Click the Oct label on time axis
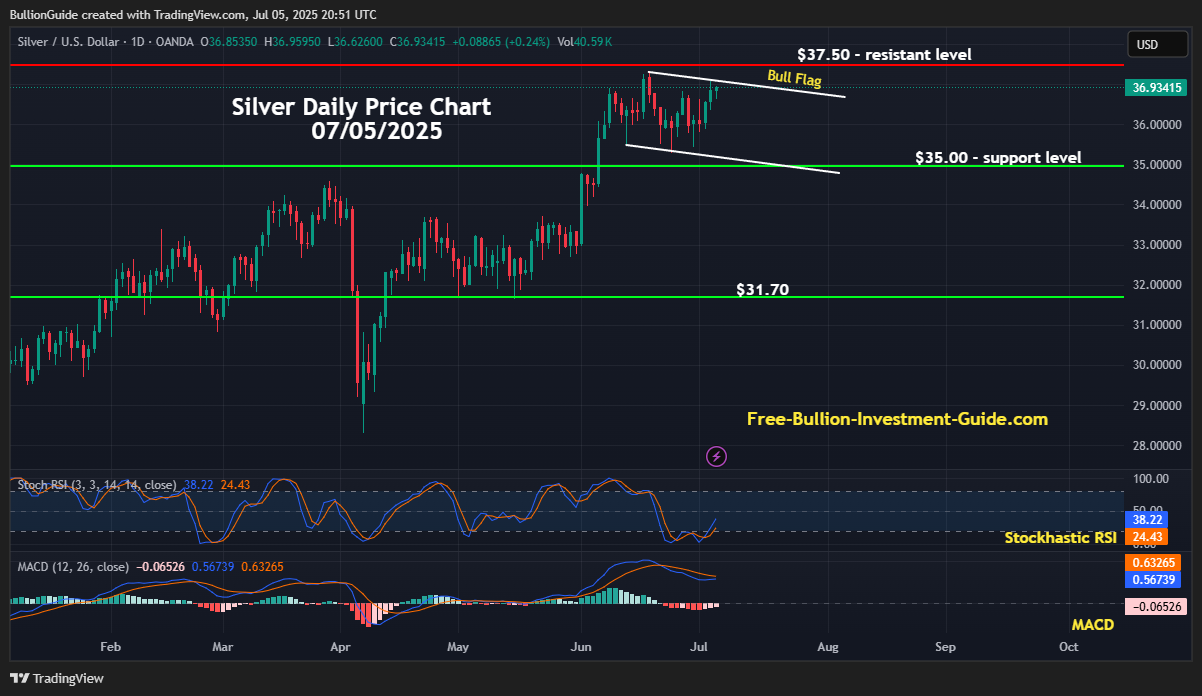 [x=1068, y=647]
